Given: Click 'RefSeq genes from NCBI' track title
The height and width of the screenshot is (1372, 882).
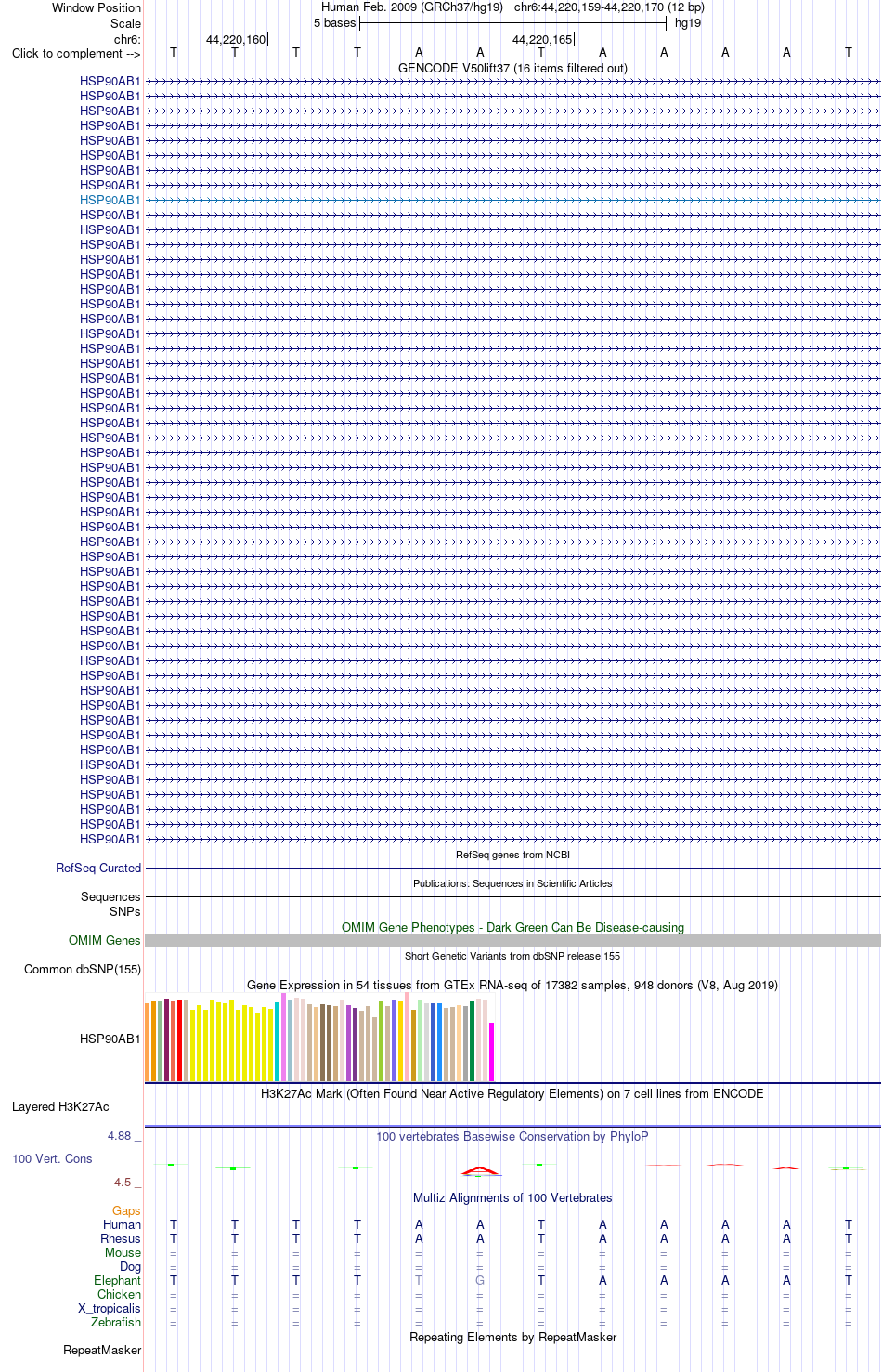Looking at the screenshot, I should [512, 855].
